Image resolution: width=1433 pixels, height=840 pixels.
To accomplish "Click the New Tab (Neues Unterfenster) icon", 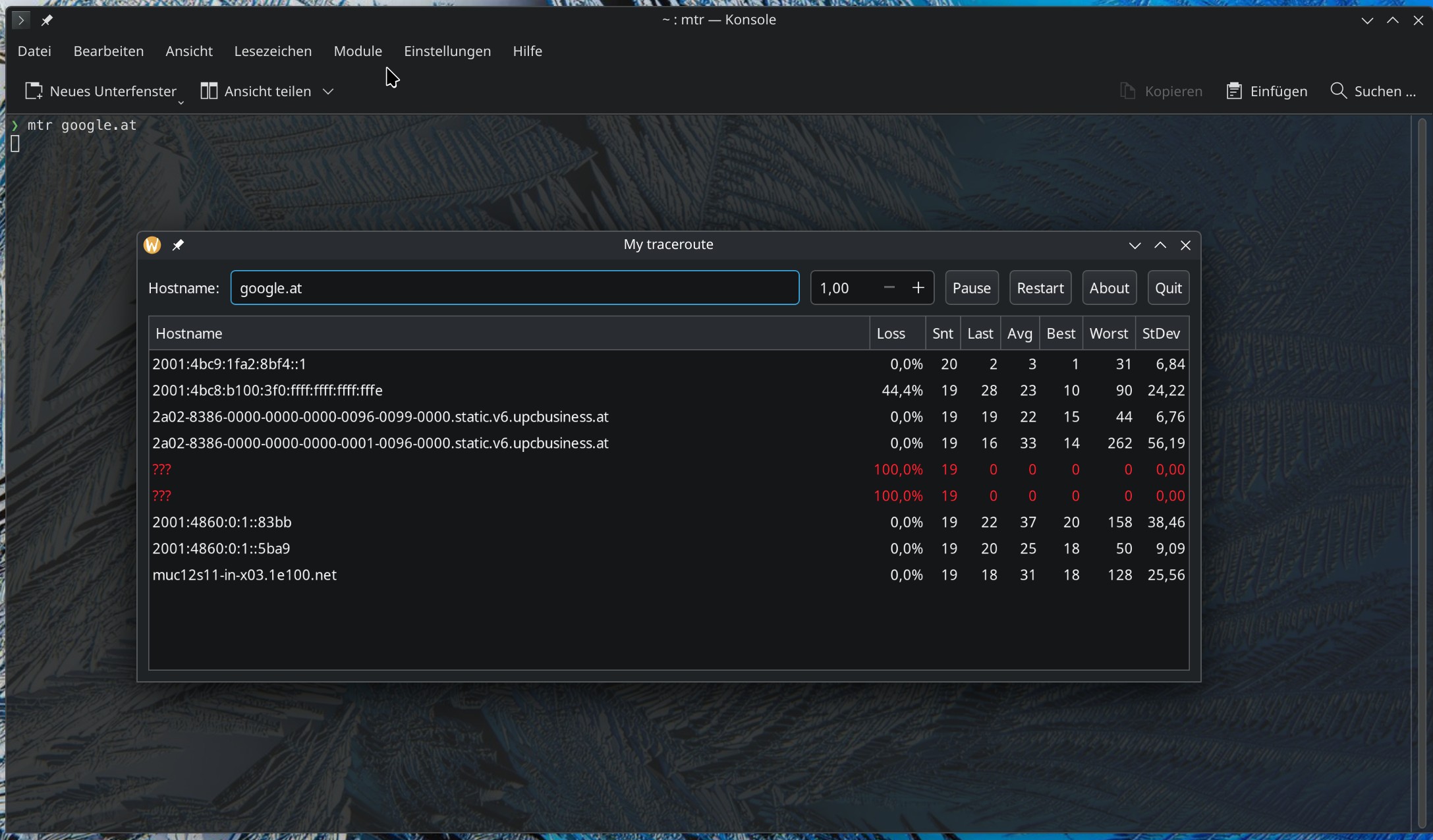I will (x=34, y=91).
